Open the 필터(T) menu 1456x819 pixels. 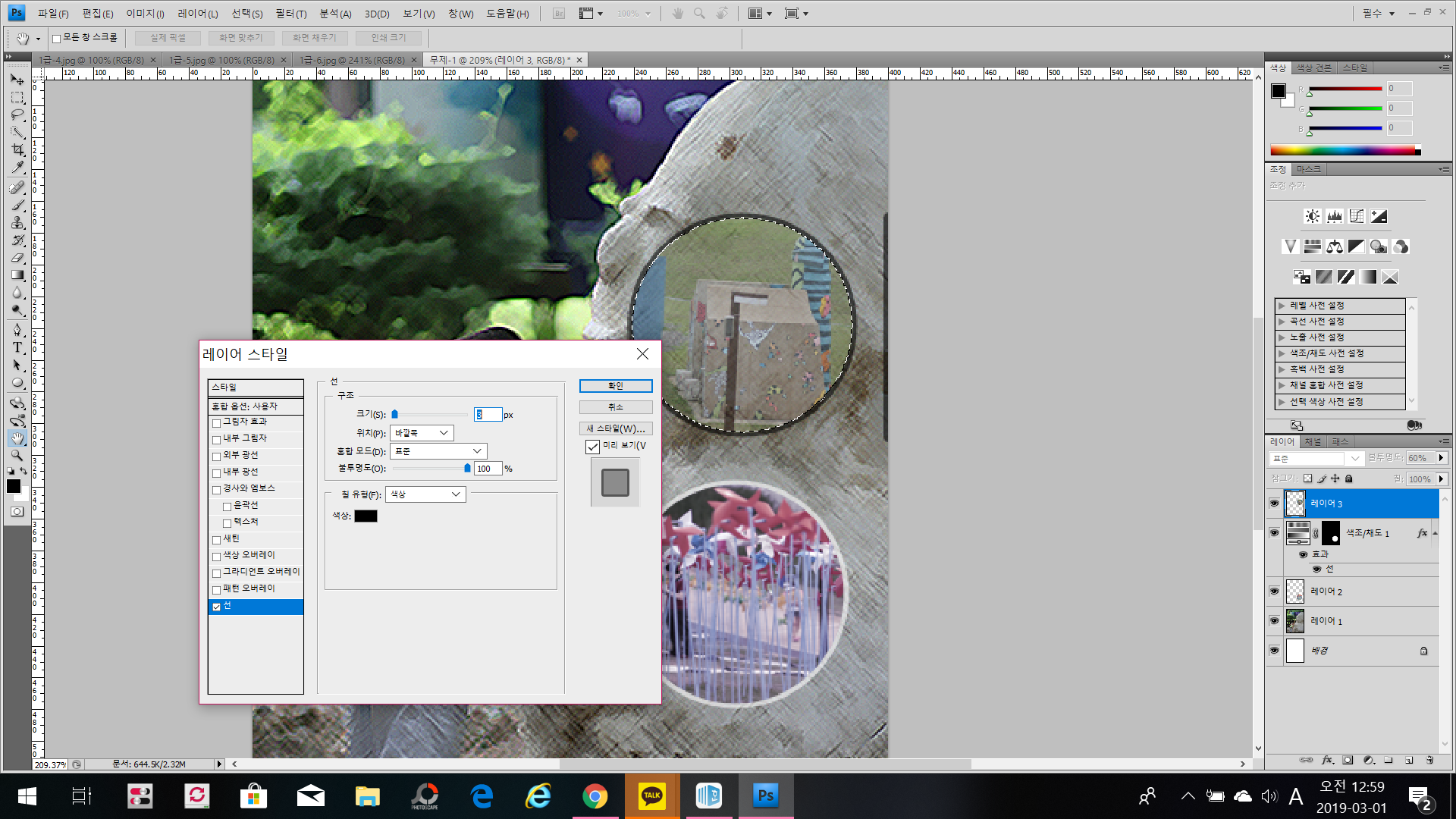(x=290, y=14)
